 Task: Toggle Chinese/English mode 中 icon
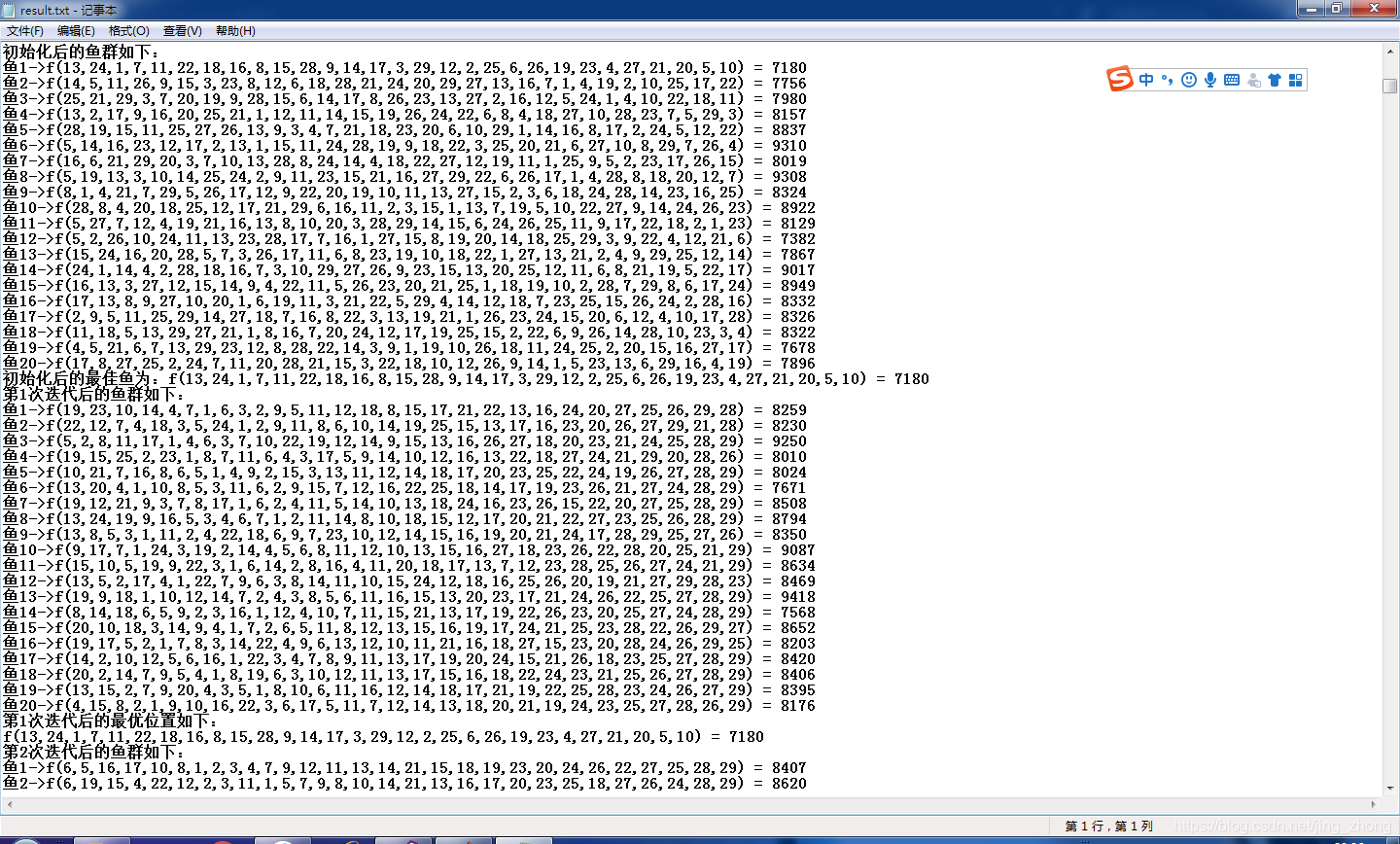(1146, 80)
